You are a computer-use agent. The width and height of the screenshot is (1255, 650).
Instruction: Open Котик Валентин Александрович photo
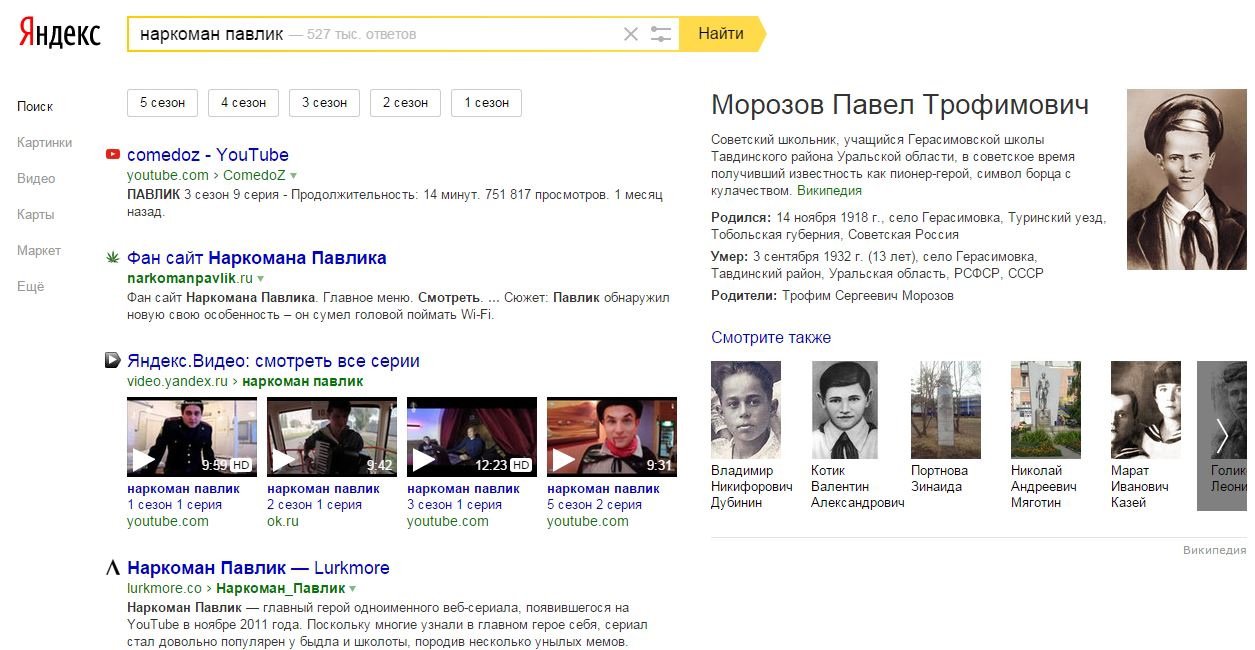[x=845, y=410]
